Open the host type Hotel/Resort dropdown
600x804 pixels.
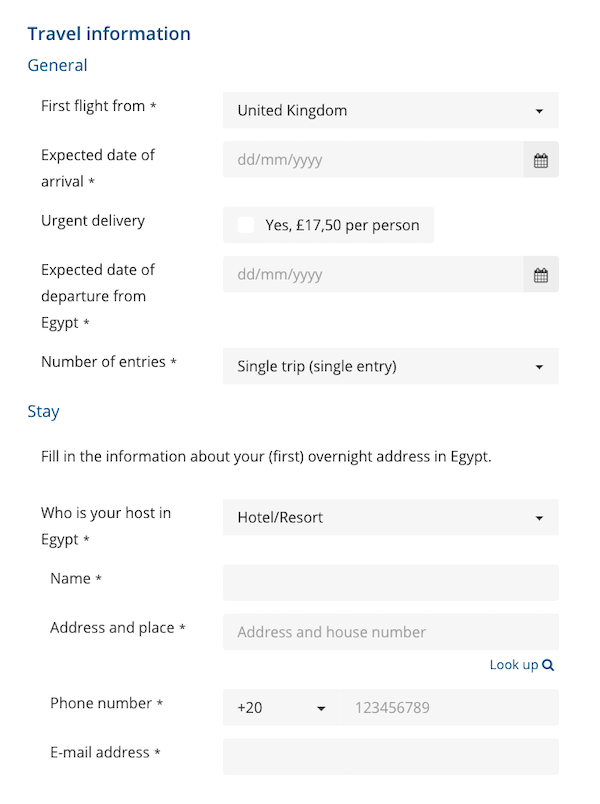[x=390, y=518]
